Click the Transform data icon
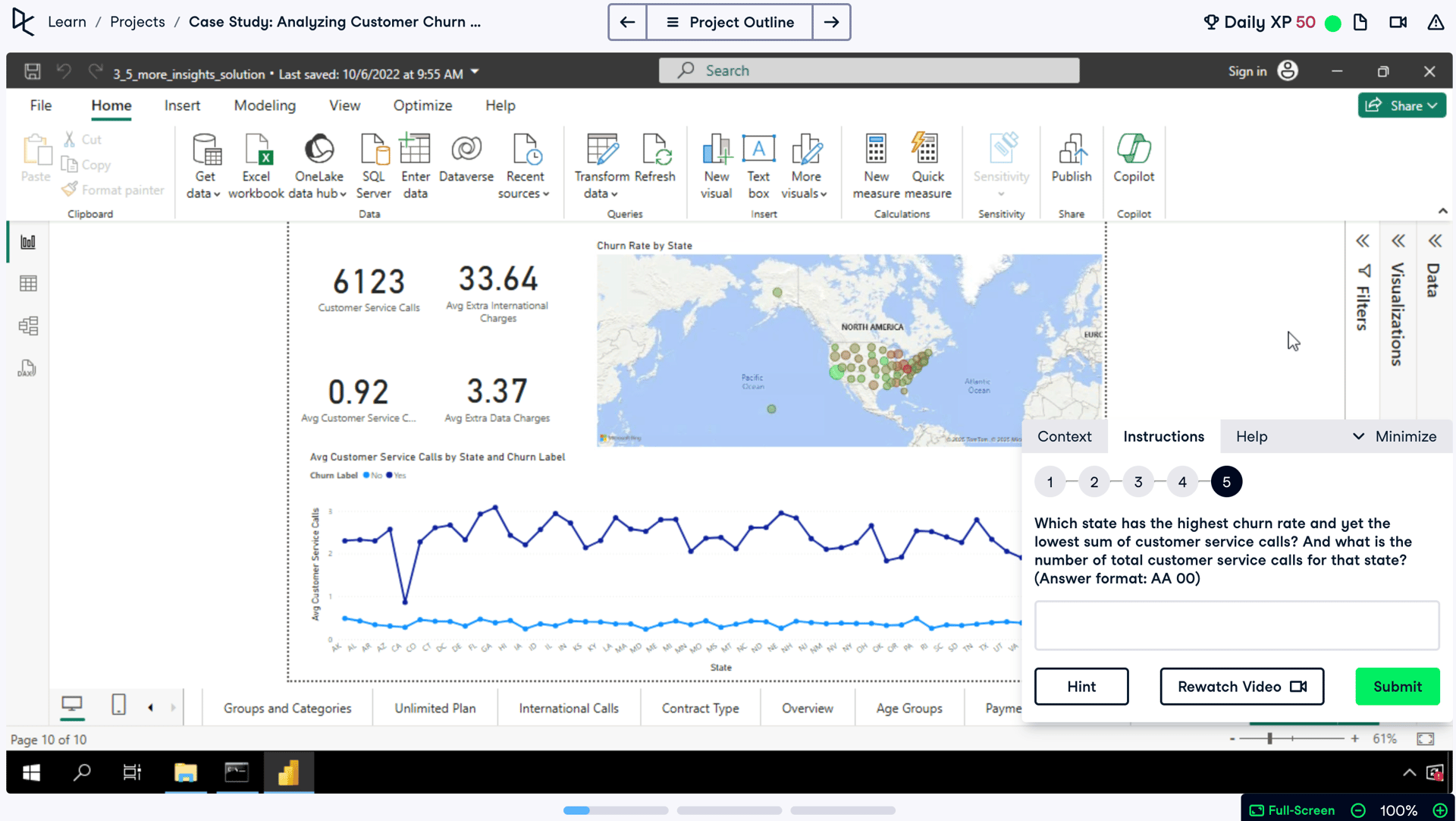The image size is (1456, 821). click(601, 150)
